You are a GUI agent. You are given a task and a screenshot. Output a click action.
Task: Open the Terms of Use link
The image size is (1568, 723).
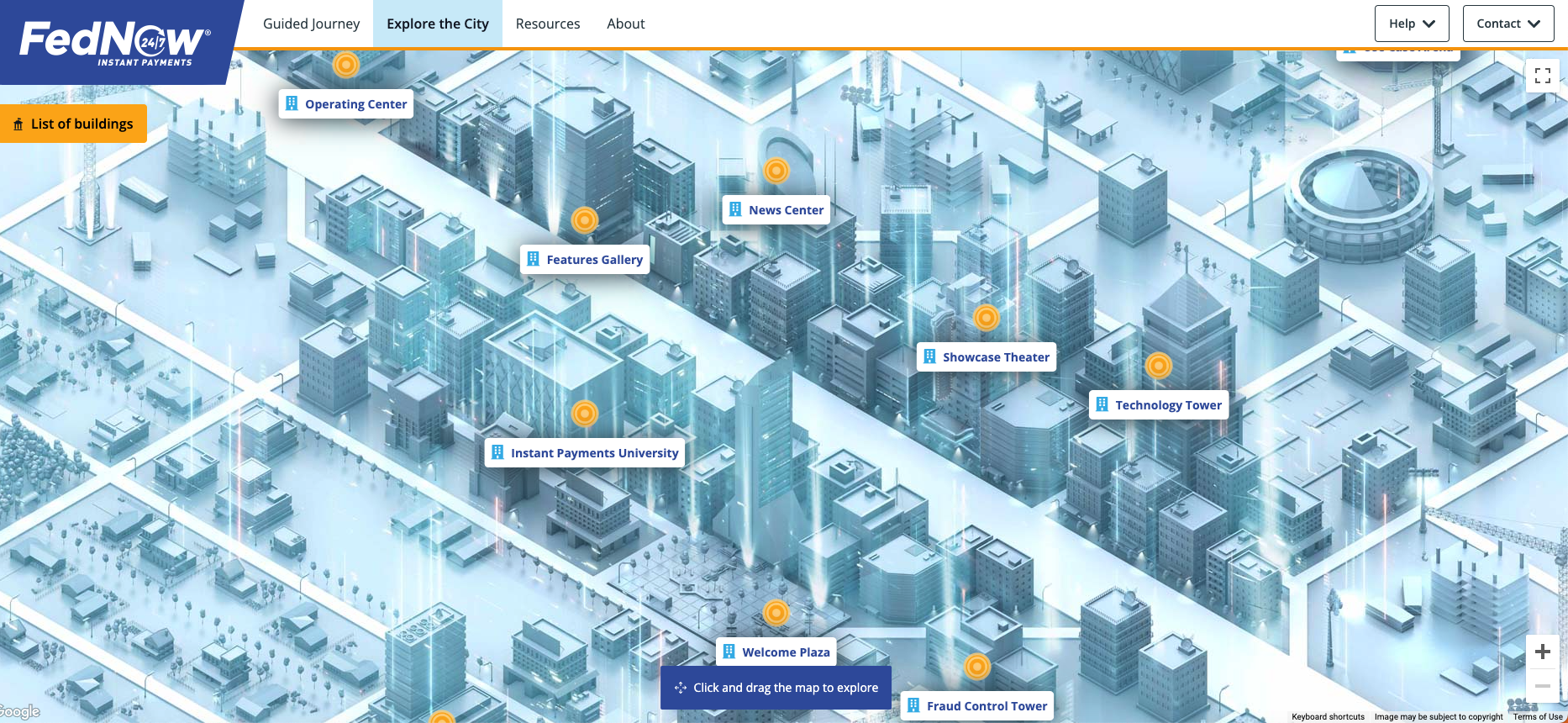click(1537, 717)
